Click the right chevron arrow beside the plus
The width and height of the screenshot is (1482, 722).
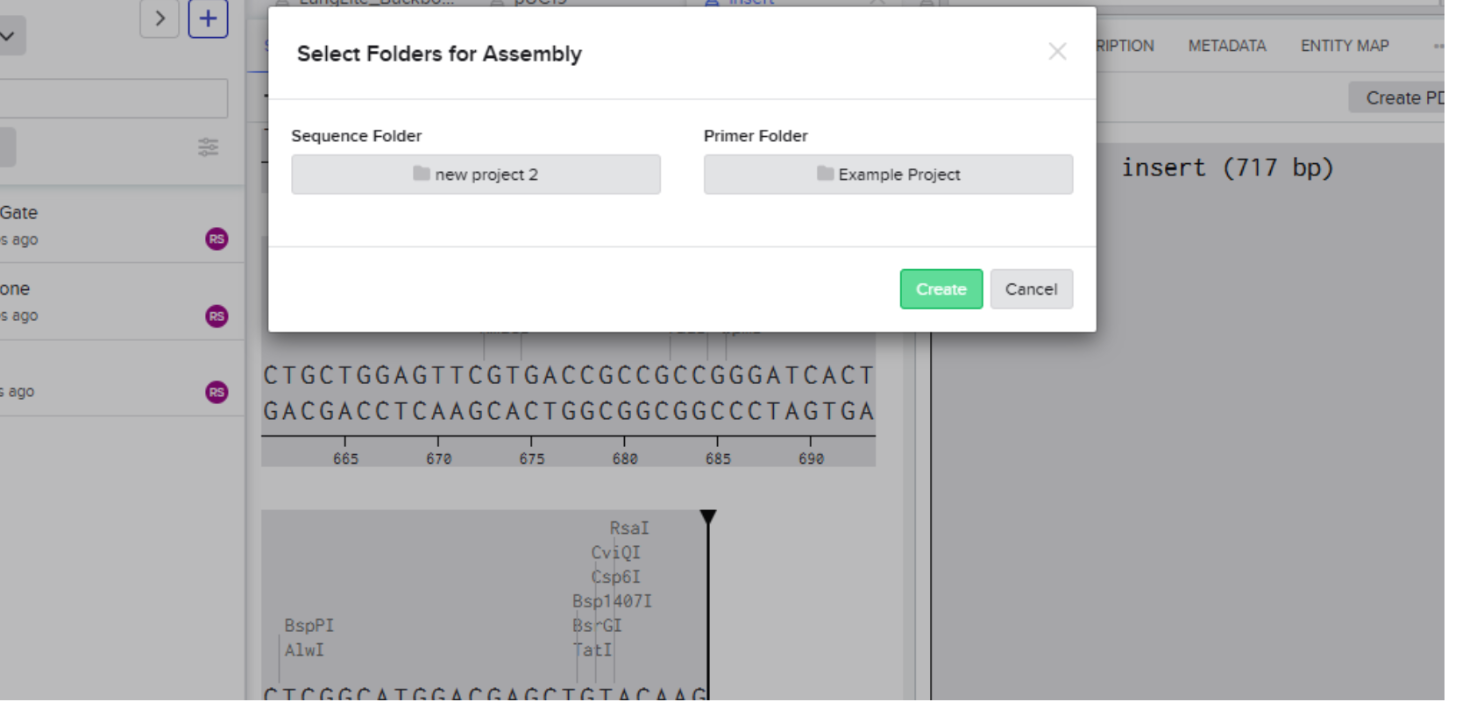[x=159, y=18]
